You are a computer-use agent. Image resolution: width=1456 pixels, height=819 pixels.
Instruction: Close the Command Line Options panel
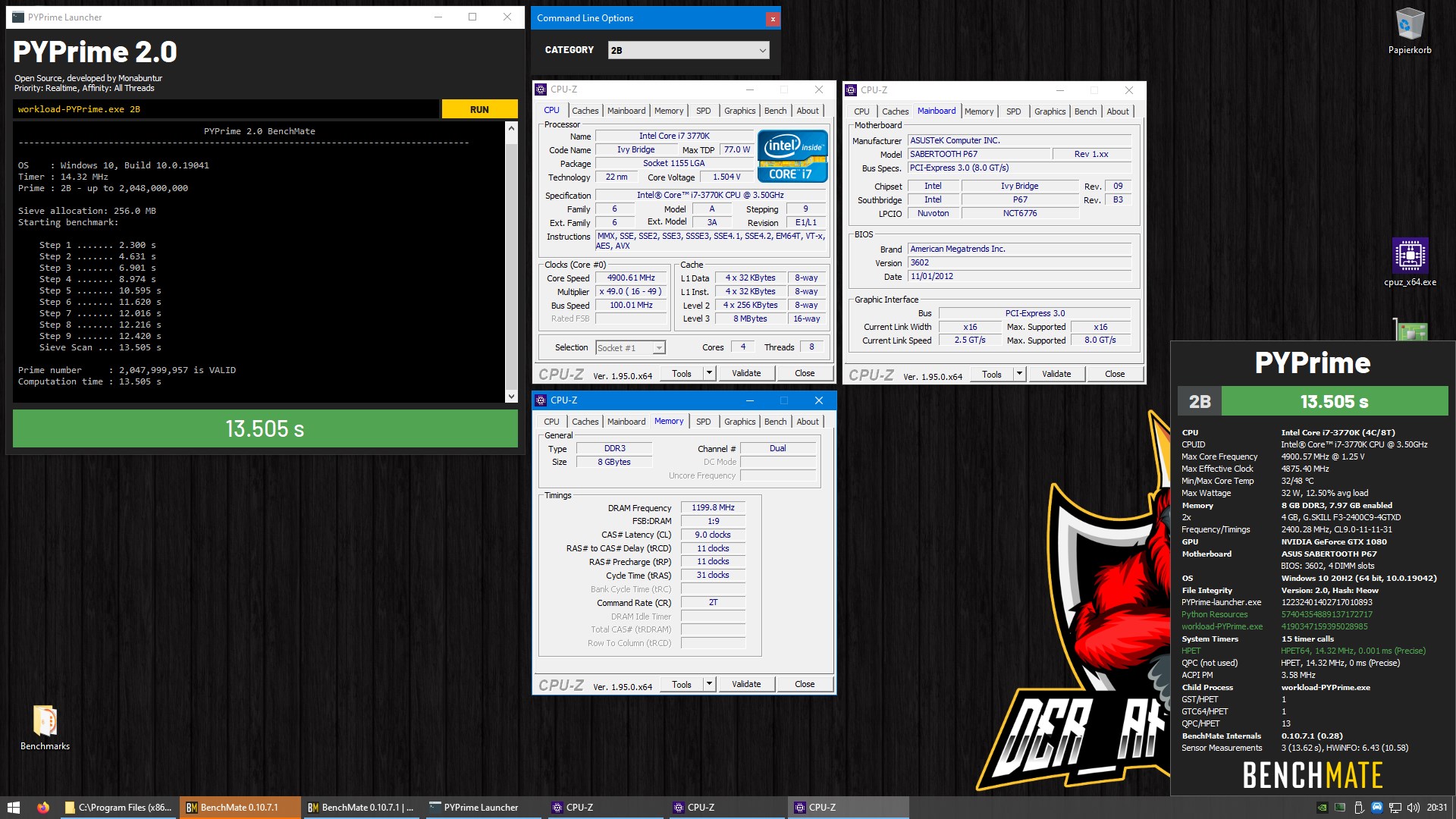point(773,19)
